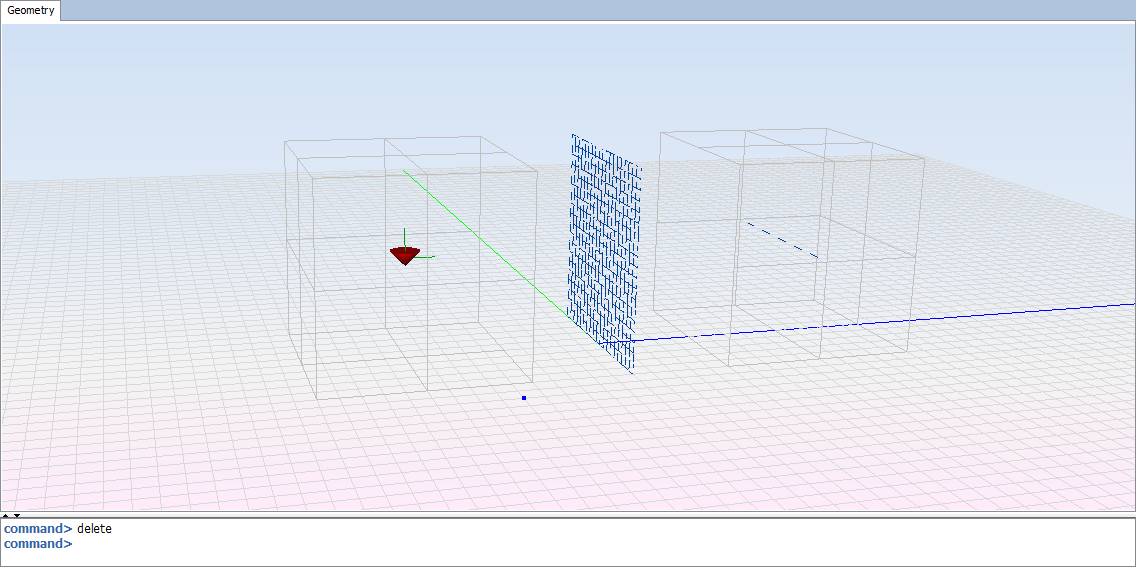Switch to the Geometry tab
Viewport: 1136px width, 567px height.
(31, 11)
